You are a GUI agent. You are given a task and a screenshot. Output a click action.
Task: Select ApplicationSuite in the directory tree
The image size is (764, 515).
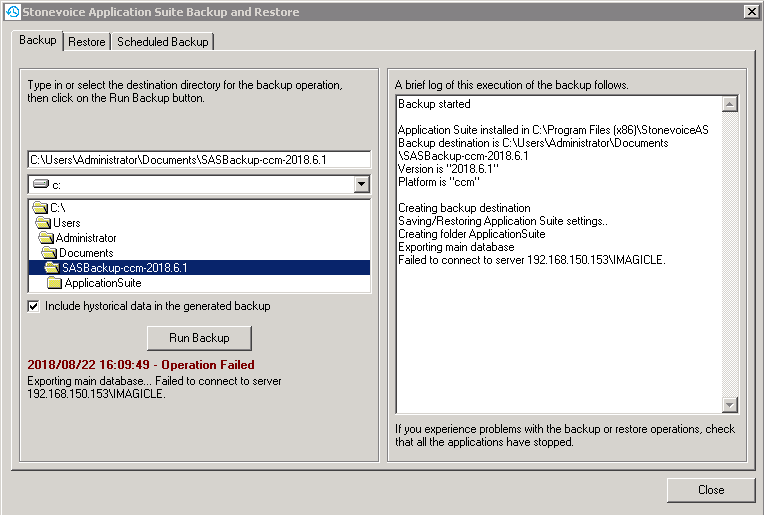pyautogui.click(x=103, y=283)
